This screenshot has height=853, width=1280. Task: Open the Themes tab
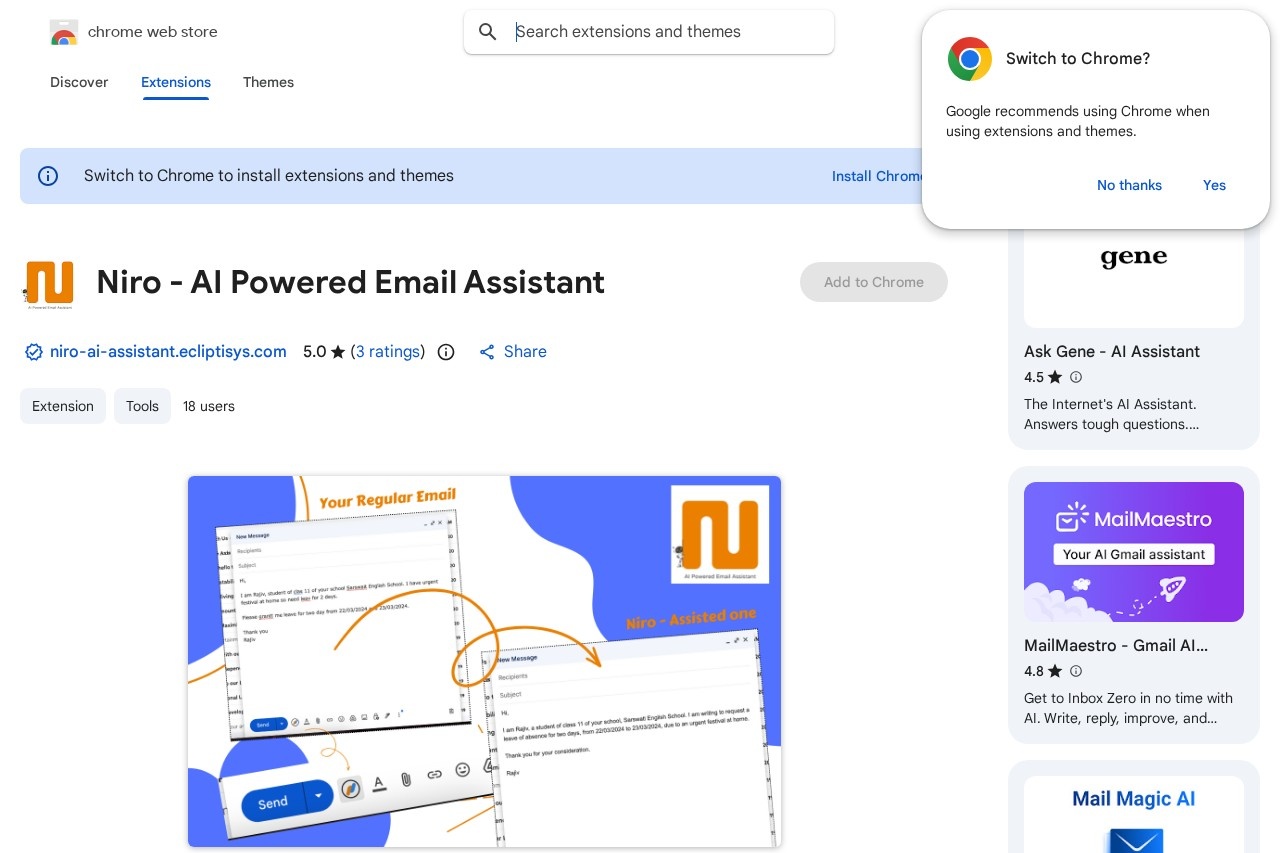pos(268,82)
